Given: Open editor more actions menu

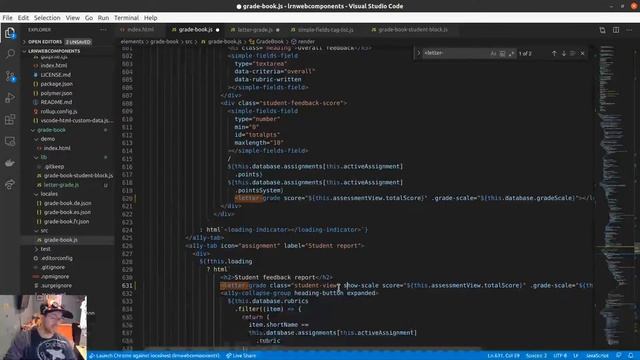Looking at the screenshot, I should click(x=629, y=30).
